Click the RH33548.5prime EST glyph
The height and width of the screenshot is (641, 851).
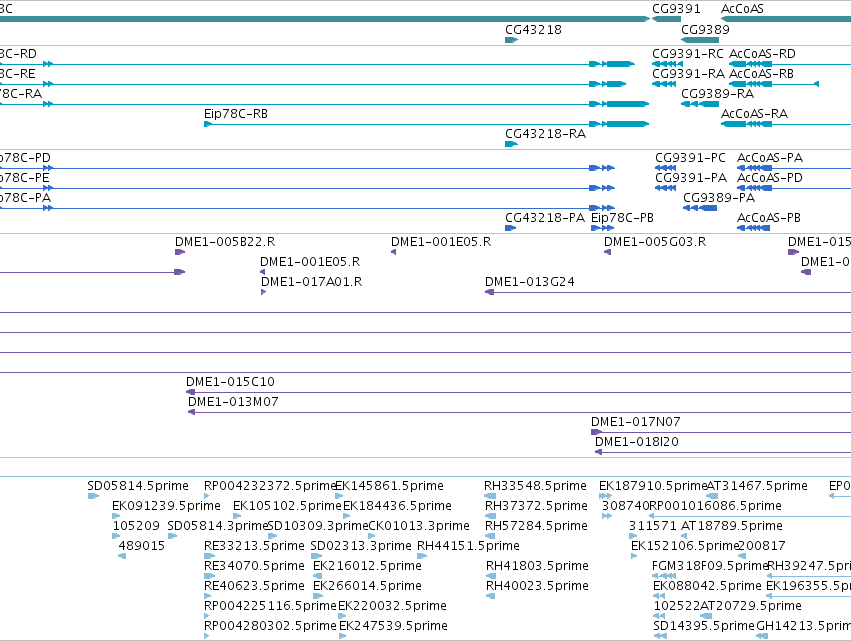[490, 496]
